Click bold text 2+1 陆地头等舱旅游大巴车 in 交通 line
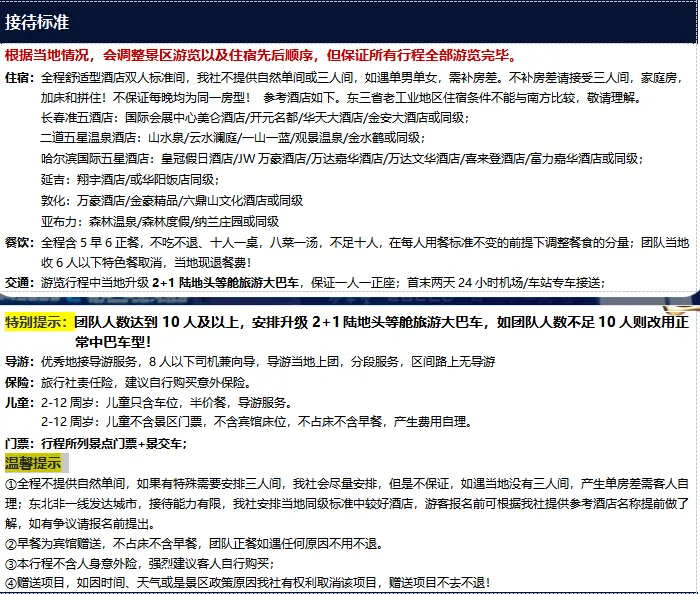 [225, 282]
